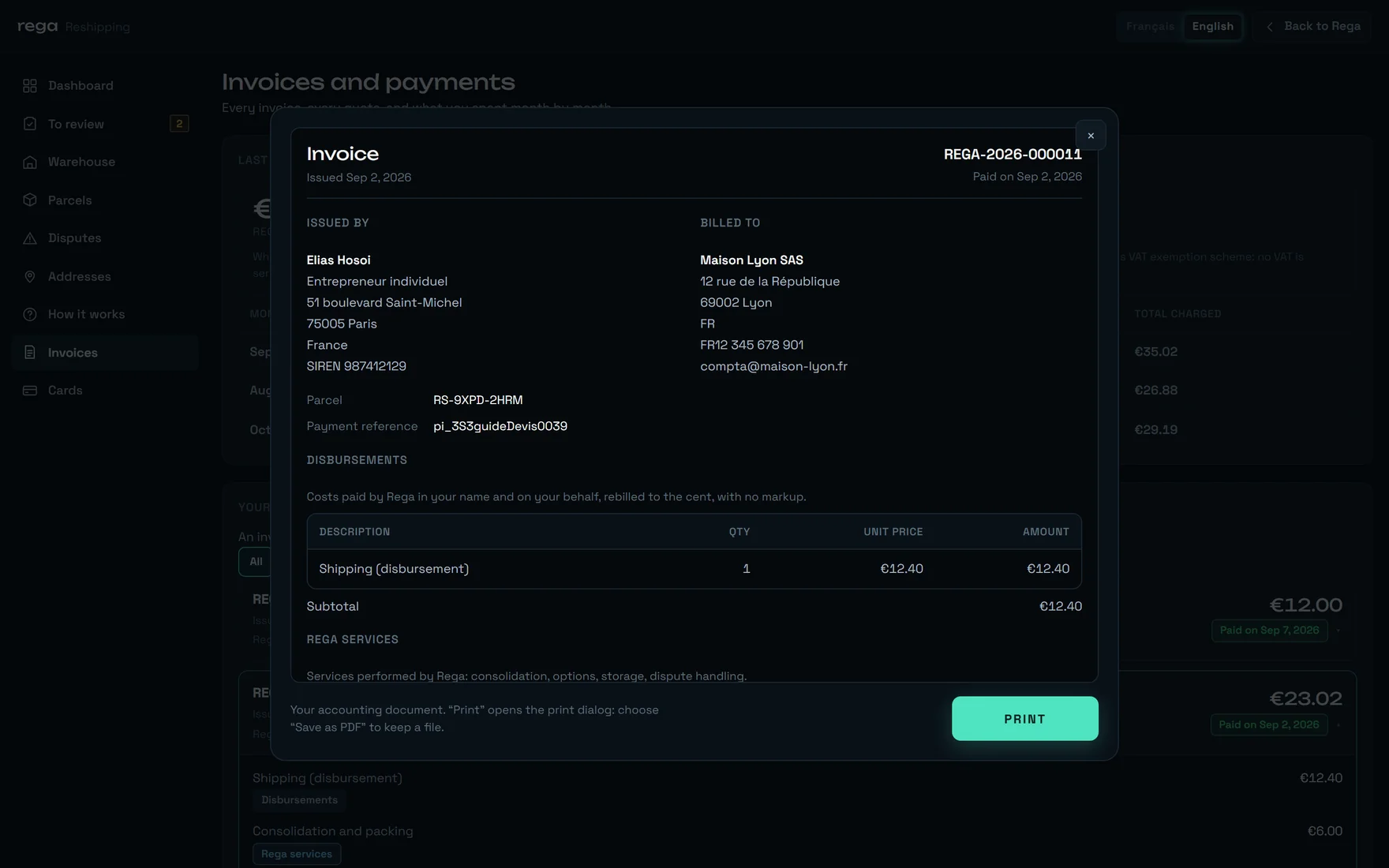This screenshot has height=868, width=1389.
Task: Click the To review count badge
Action: (x=179, y=124)
